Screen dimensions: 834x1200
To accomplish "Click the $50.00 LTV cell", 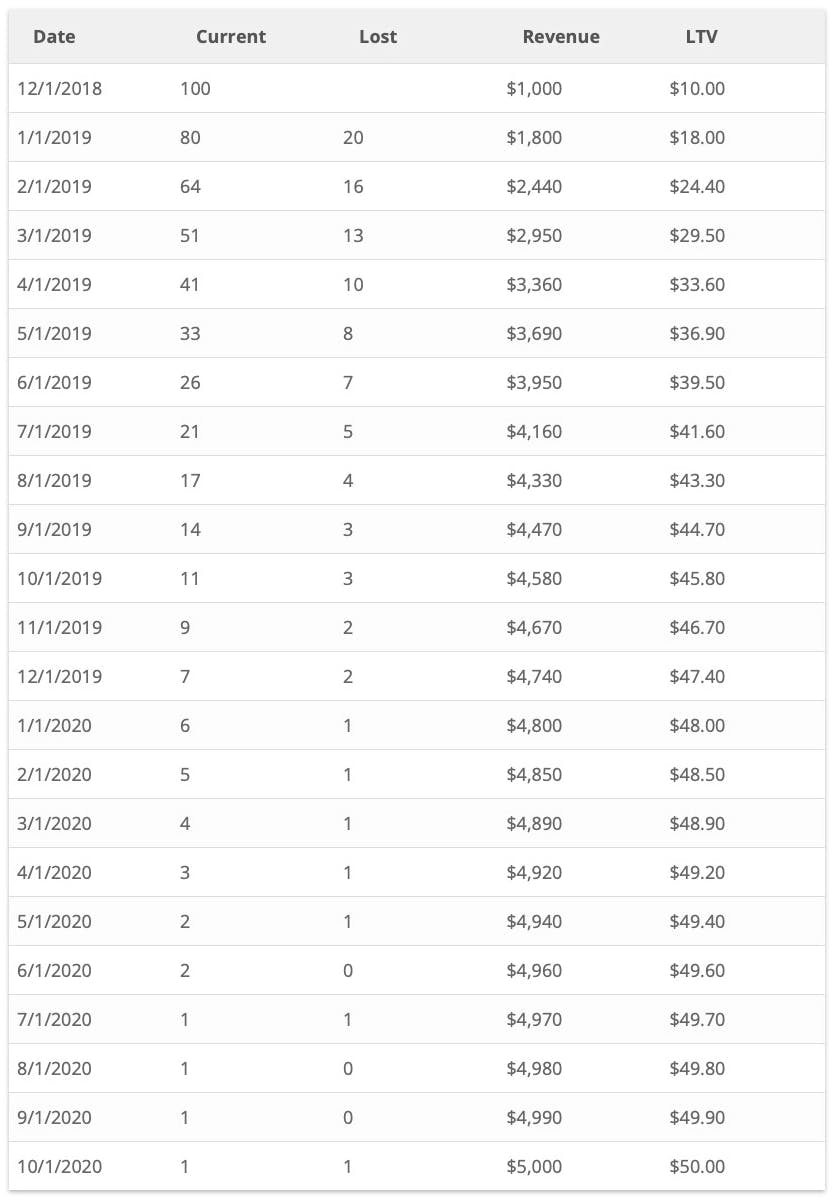I will [697, 1166].
